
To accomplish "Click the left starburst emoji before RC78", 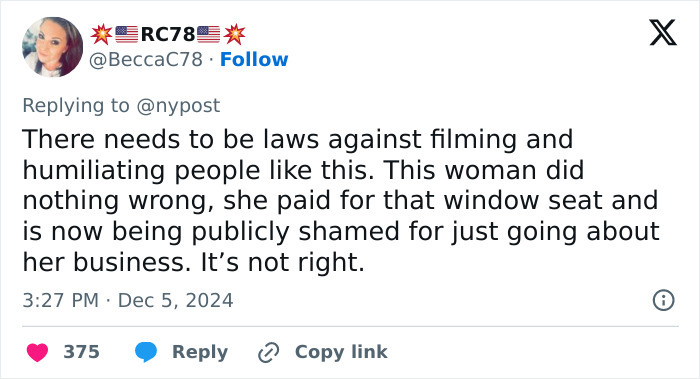I will click(101, 34).
